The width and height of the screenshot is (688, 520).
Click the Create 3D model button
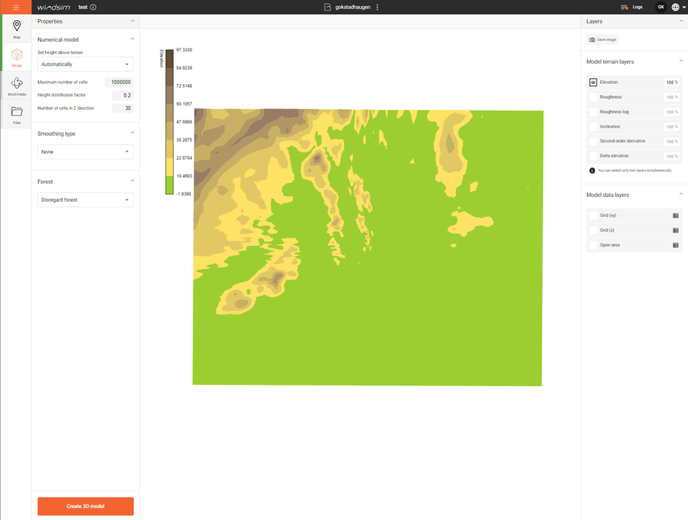(85, 506)
